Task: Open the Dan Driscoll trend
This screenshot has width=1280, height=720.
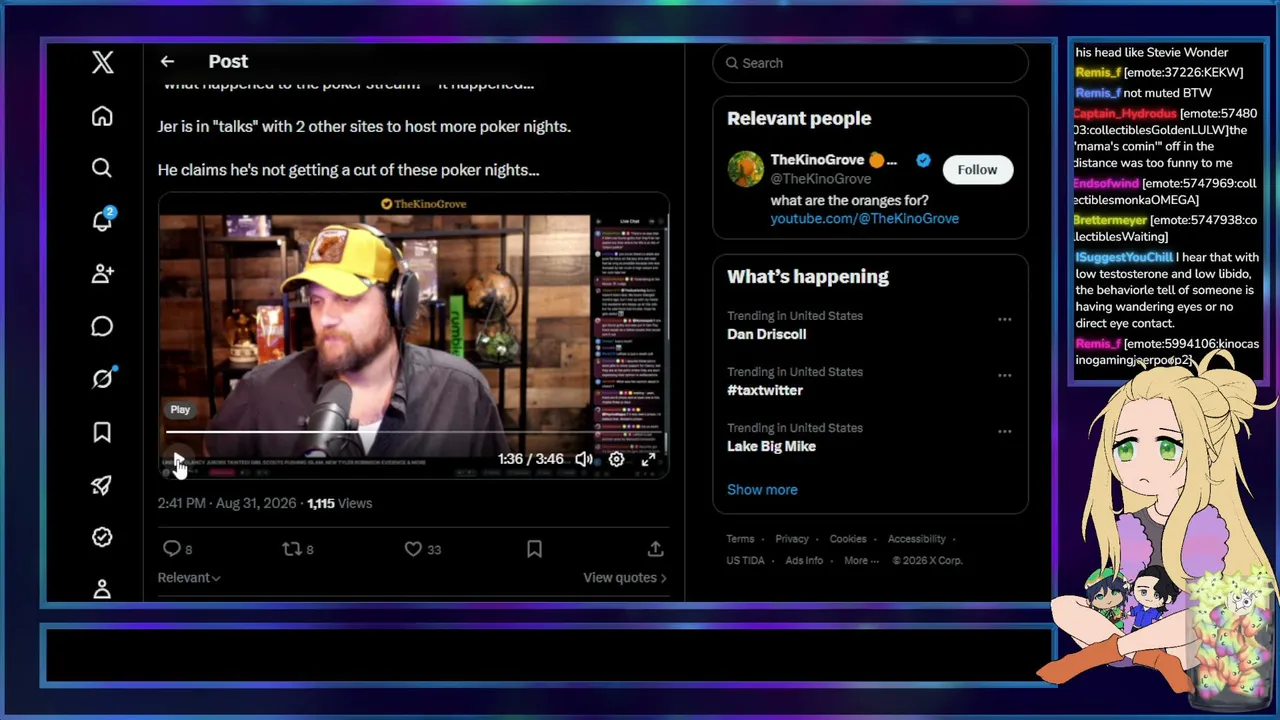Action: click(766, 334)
